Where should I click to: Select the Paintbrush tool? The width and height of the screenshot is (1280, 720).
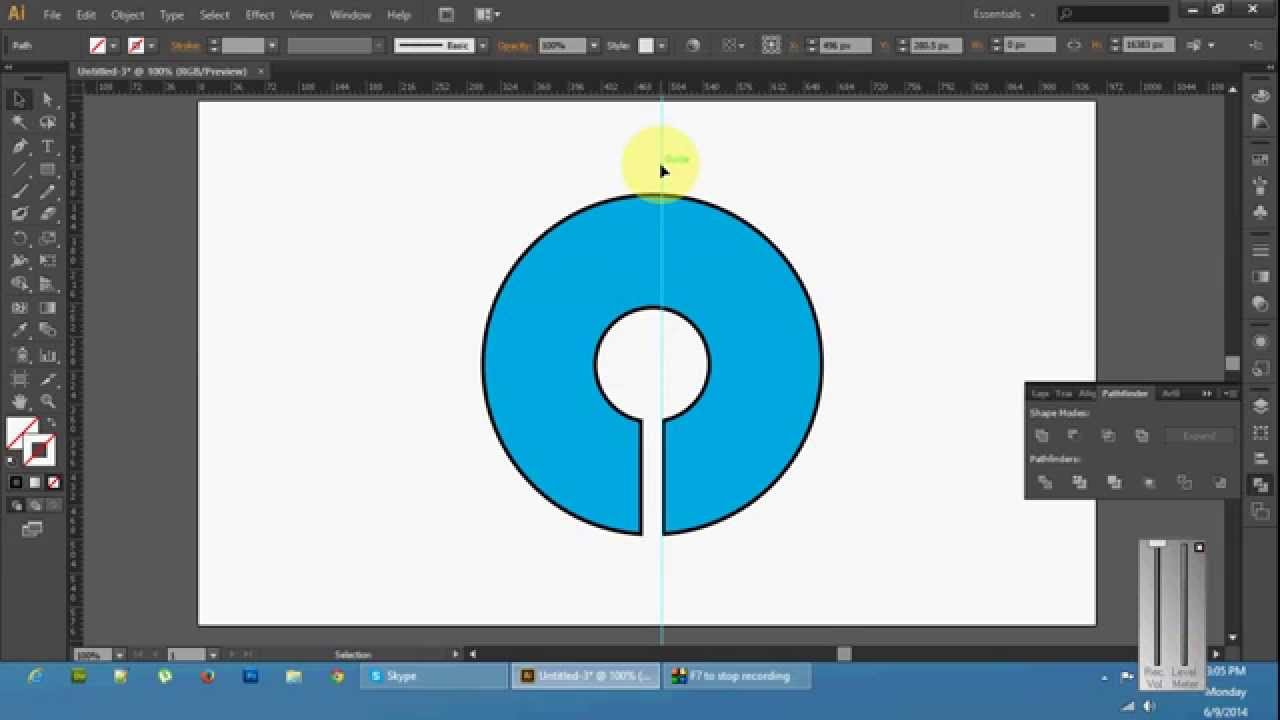[x=19, y=192]
